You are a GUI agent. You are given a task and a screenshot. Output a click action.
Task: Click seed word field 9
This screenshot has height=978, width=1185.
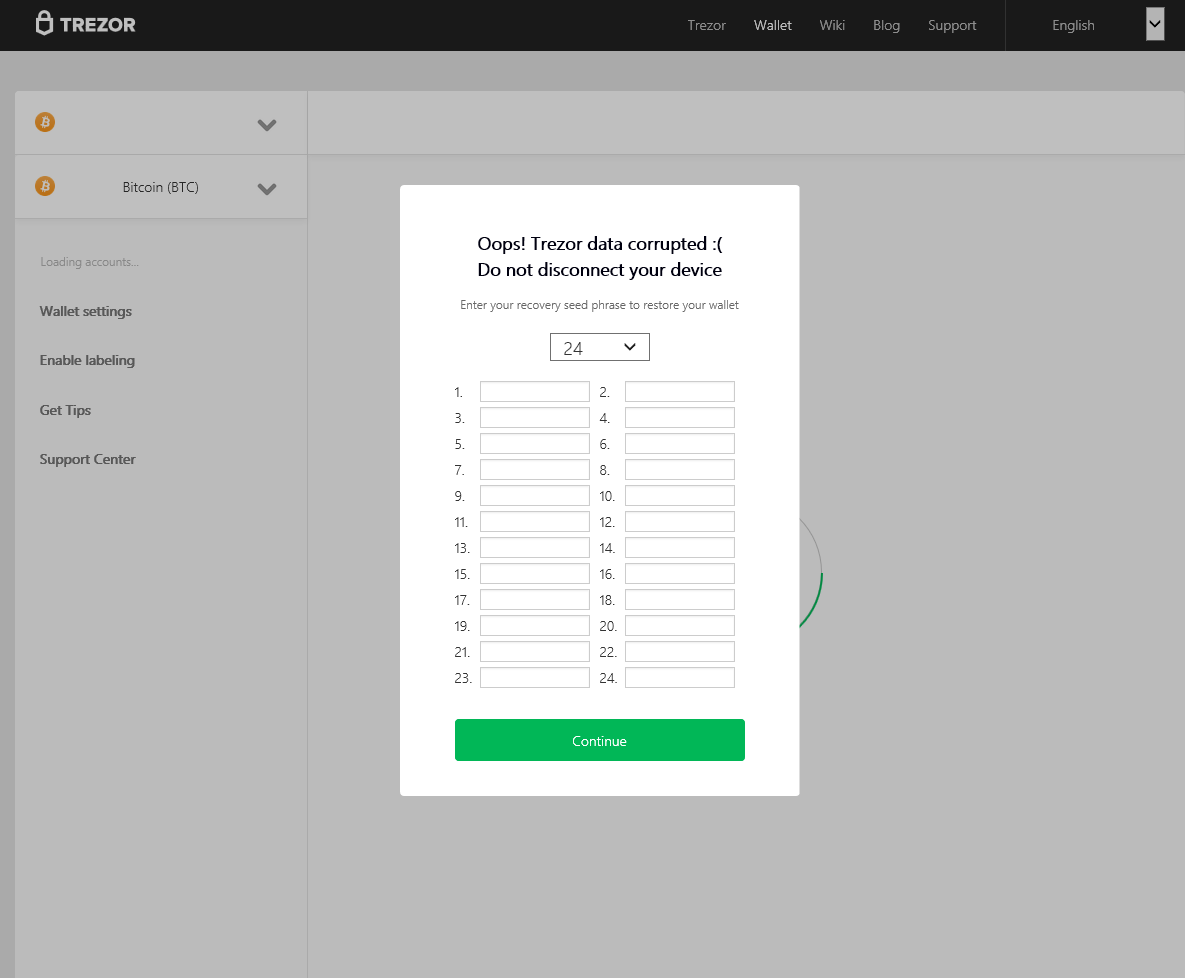(x=534, y=495)
